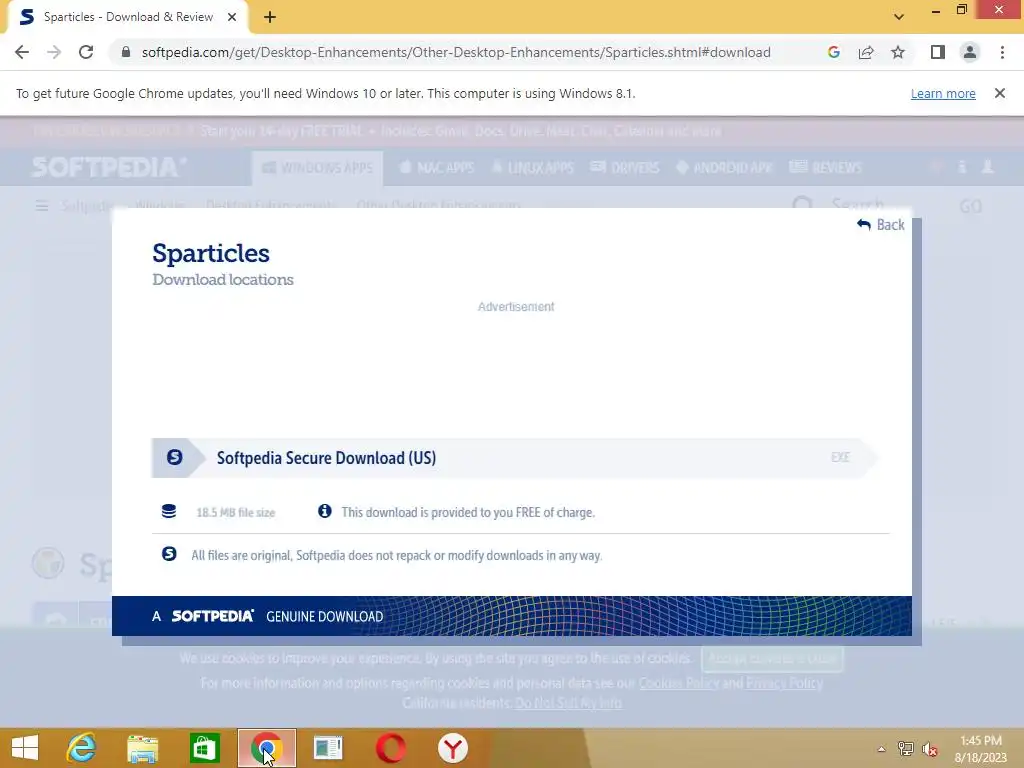Launch Internet Explorer from the taskbar
Viewport: 1024px width, 768px height.
pos(82,748)
